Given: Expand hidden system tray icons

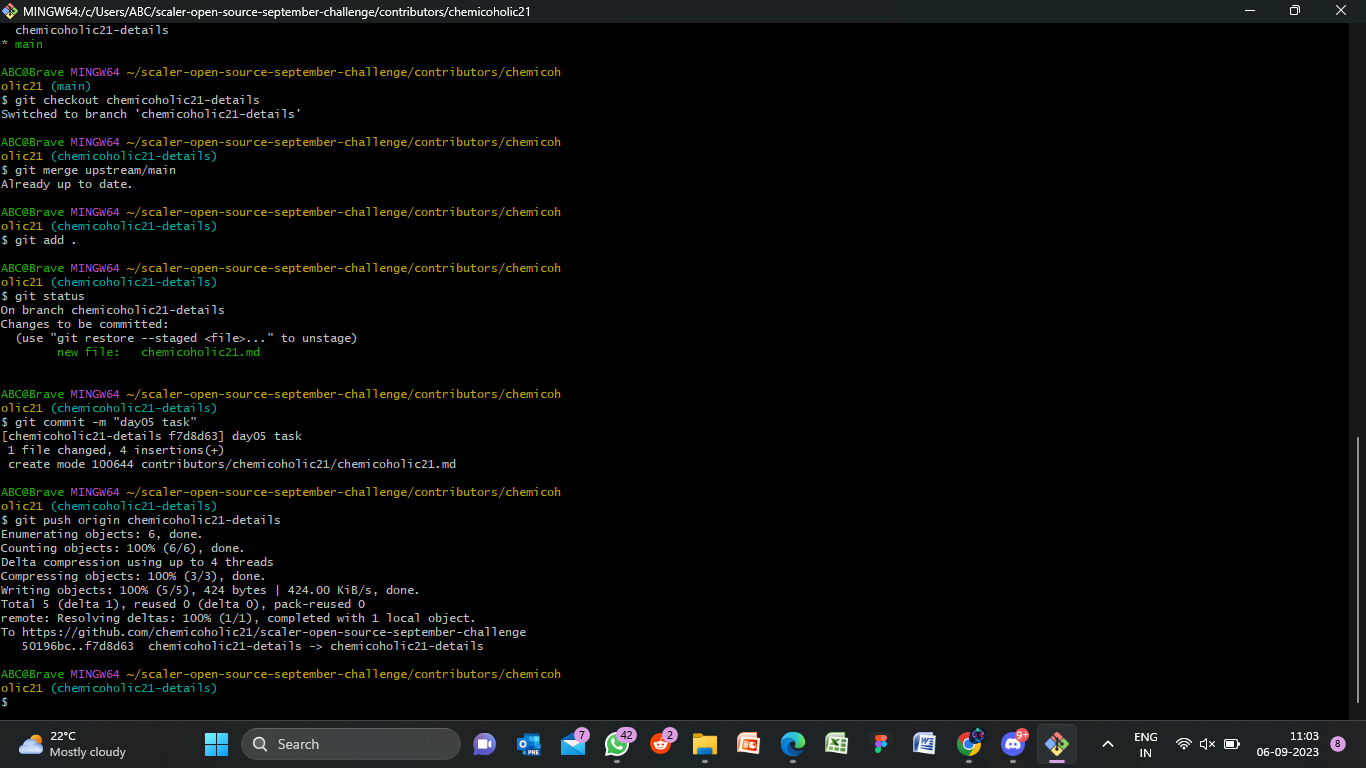Looking at the screenshot, I should click(x=1107, y=744).
